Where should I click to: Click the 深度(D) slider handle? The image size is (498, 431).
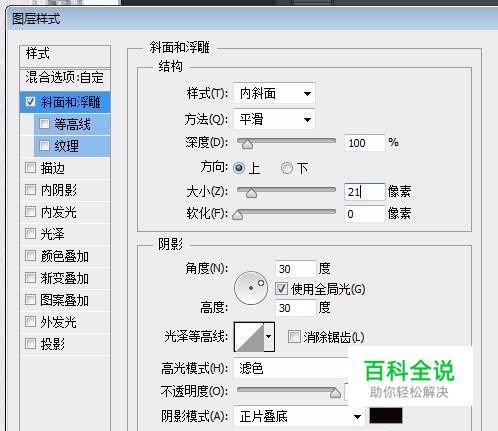tap(247, 144)
